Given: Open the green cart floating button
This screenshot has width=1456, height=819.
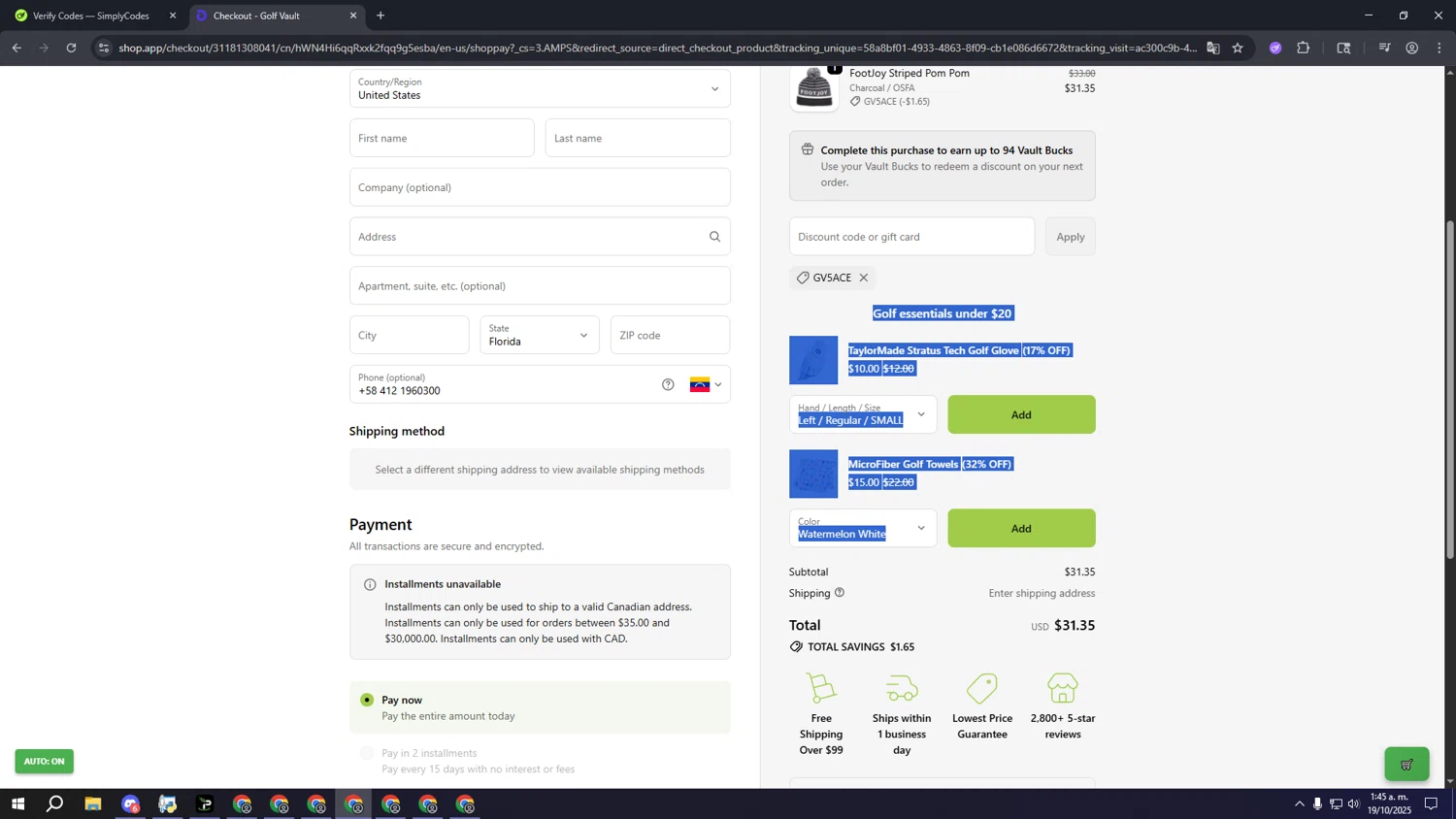Looking at the screenshot, I should point(1406,765).
